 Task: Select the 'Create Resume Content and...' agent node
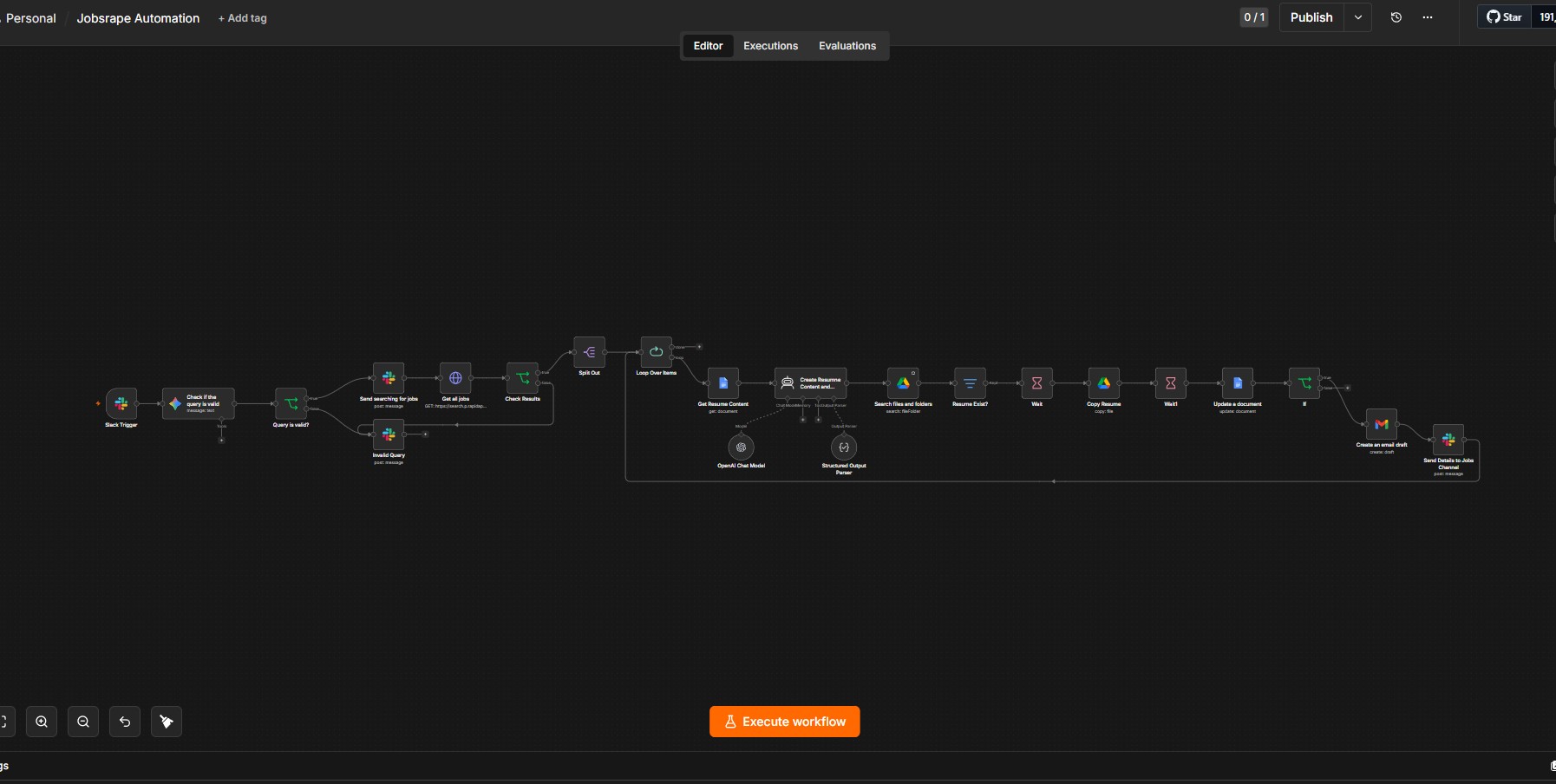810,383
